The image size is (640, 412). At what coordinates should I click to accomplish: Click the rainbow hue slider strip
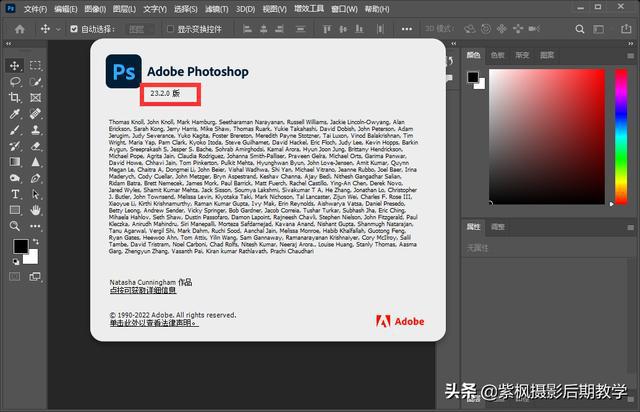[621, 136]
